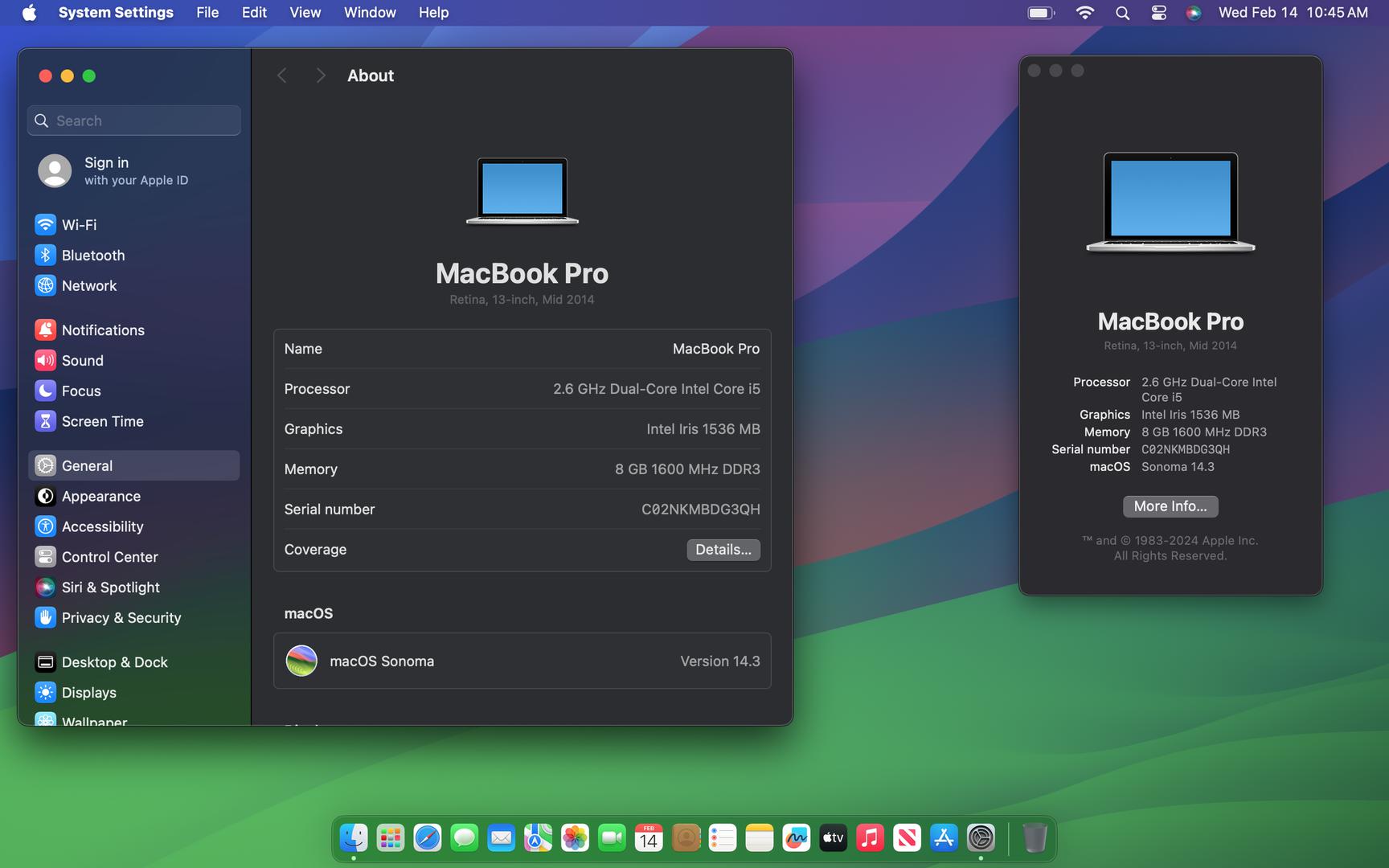Click the More Info... button
This screenshot has width=1389, height=868.
coord(1170,506)
